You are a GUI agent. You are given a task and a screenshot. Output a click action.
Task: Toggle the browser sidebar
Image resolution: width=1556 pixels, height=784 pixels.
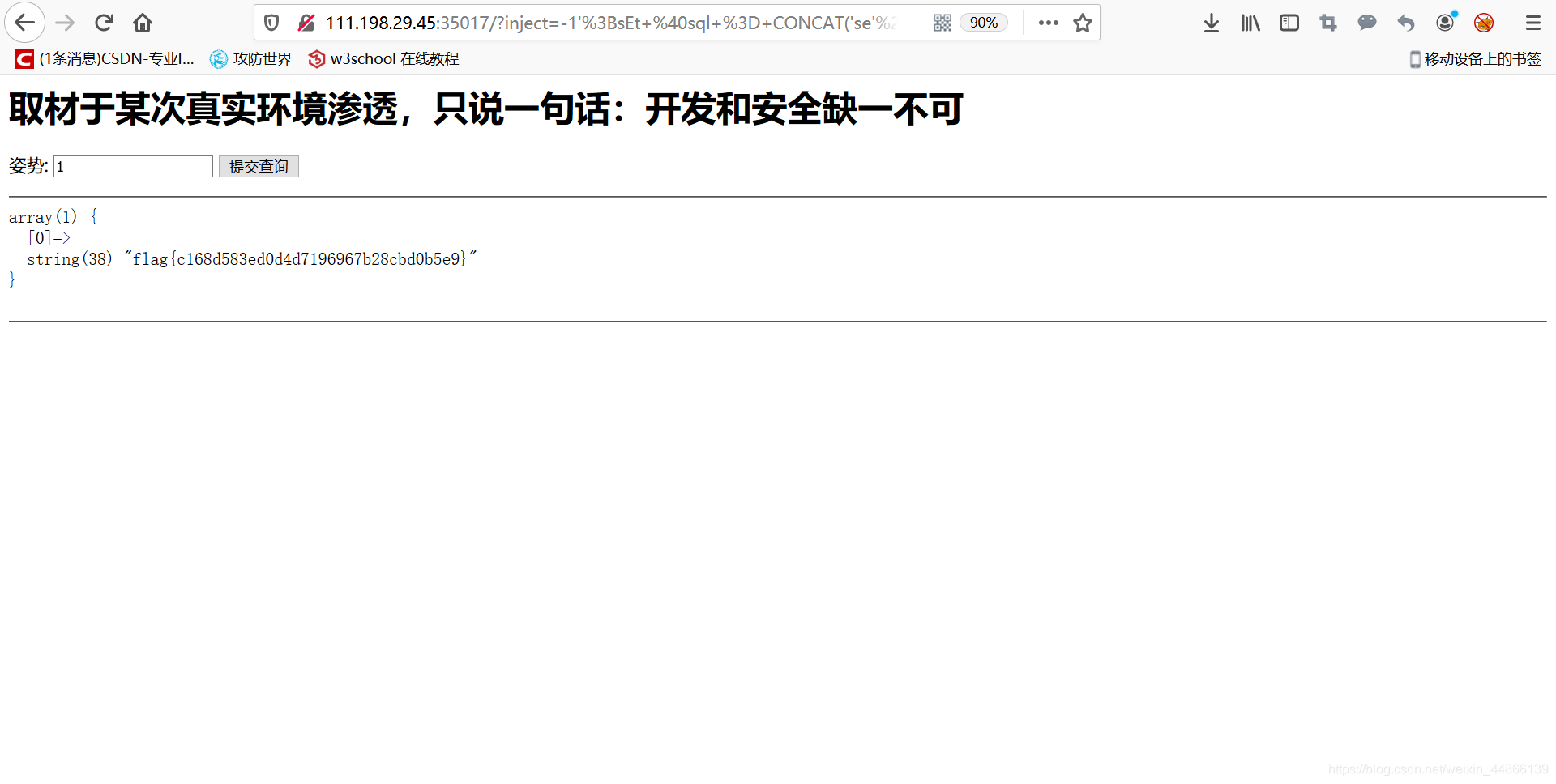pyautogui.click(x=1289, y=23)
